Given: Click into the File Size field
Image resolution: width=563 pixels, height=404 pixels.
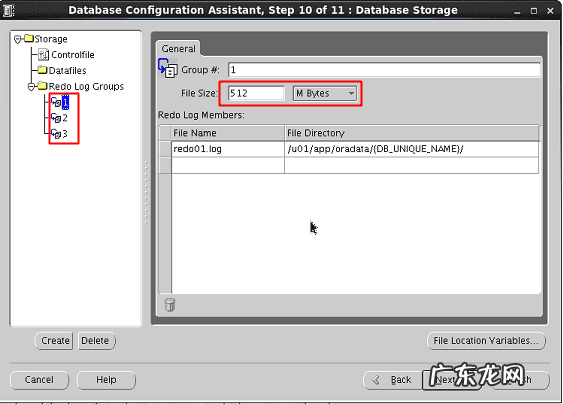Looking at the screenshot, I should [256, 93].
